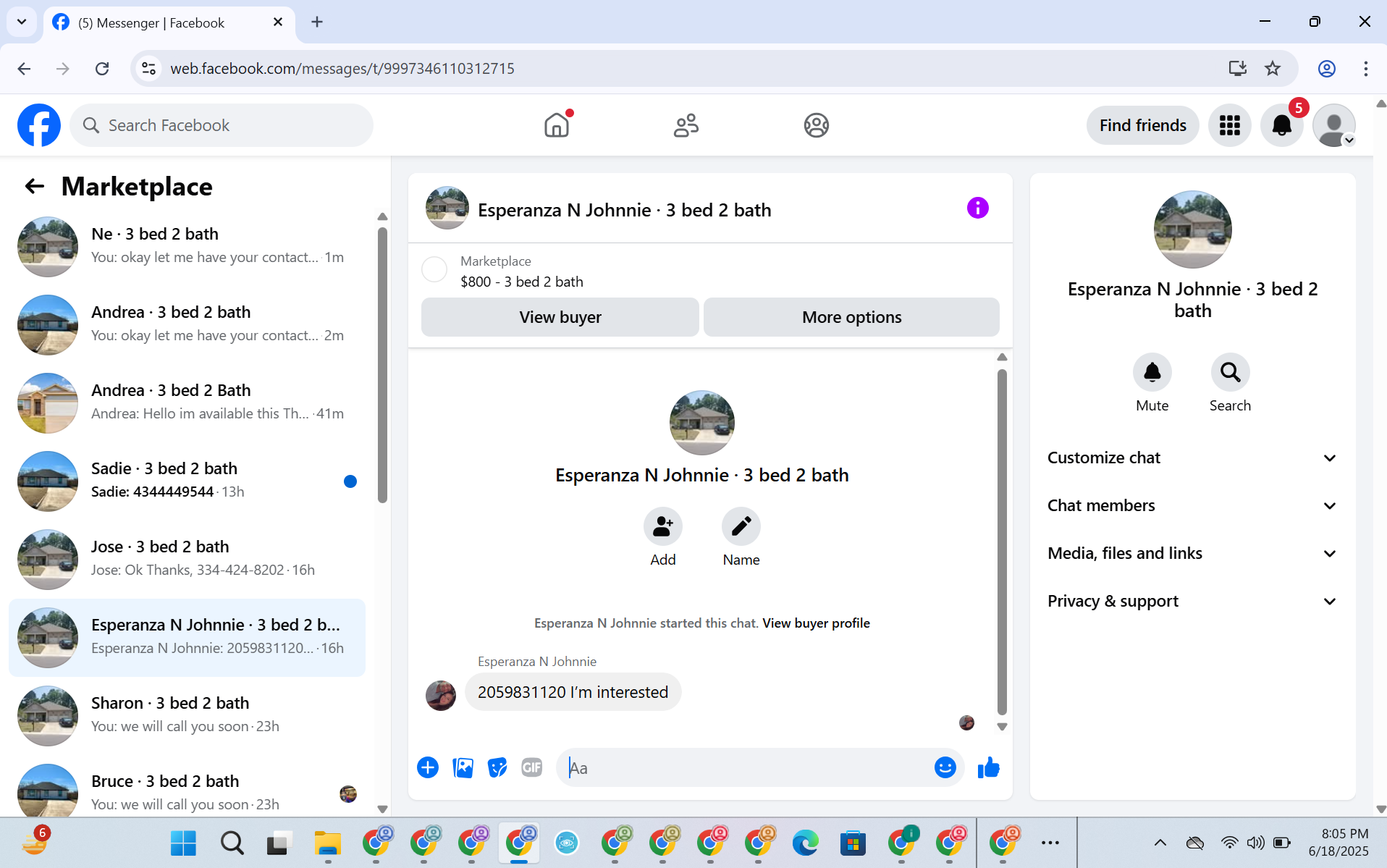This screenshot has height=868, width=1387.
Task: Open Microsoft Edge from taskbar
Action: [805, 843]
